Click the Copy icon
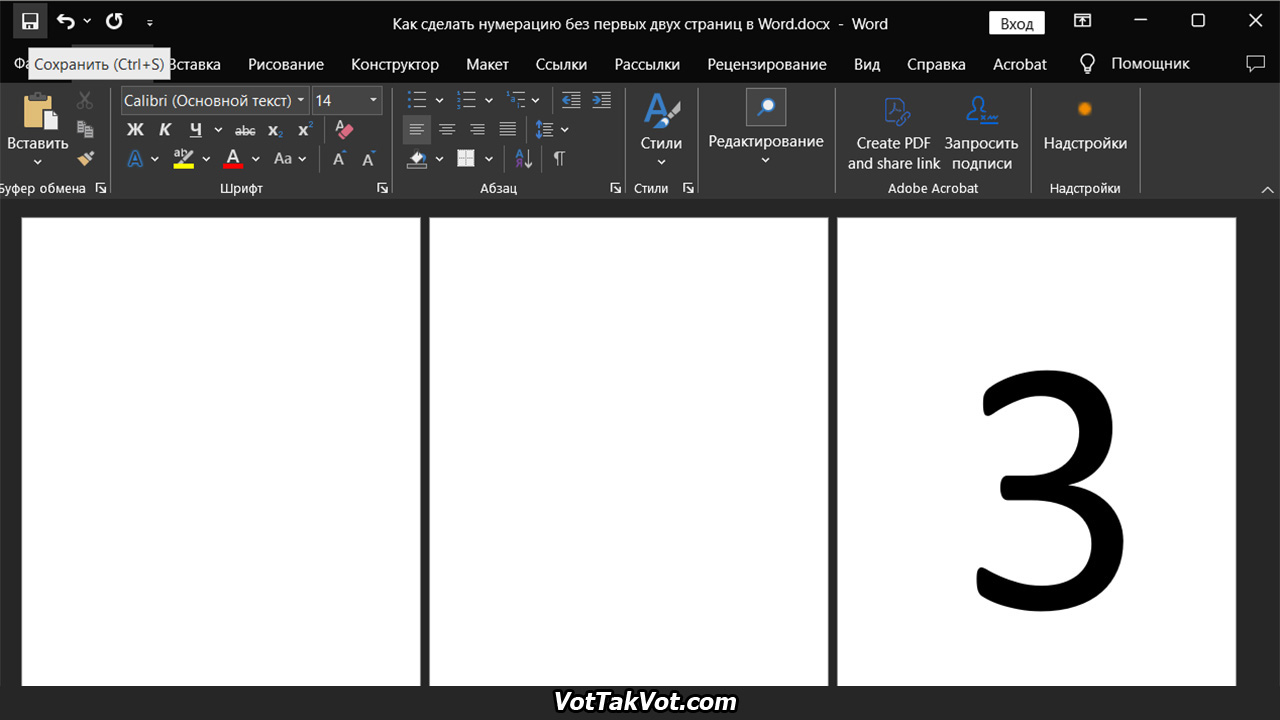Screen dimensions: 1280x720 85,129
